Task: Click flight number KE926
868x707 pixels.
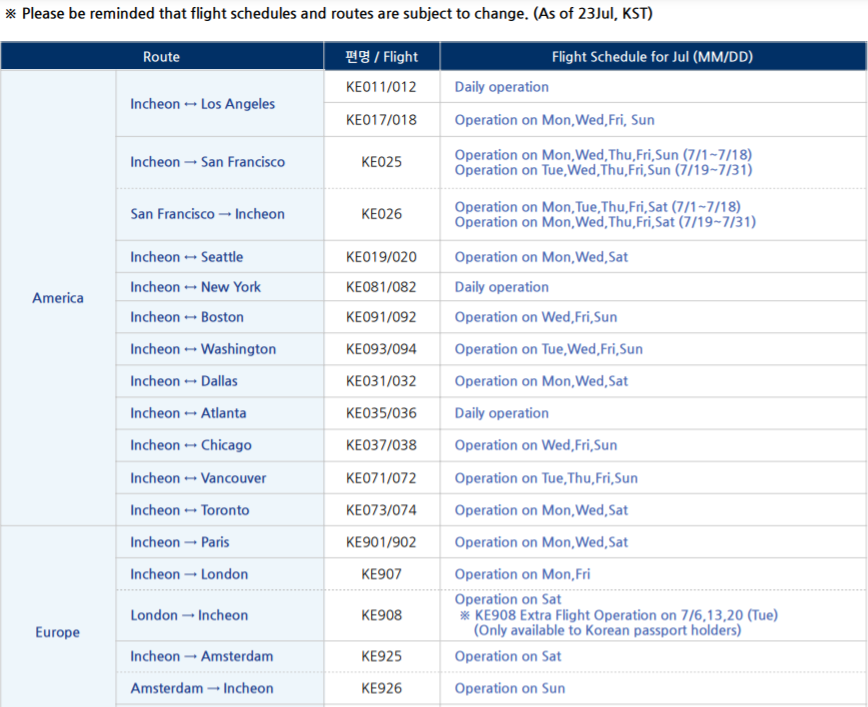Action: (x=381, y=688)
